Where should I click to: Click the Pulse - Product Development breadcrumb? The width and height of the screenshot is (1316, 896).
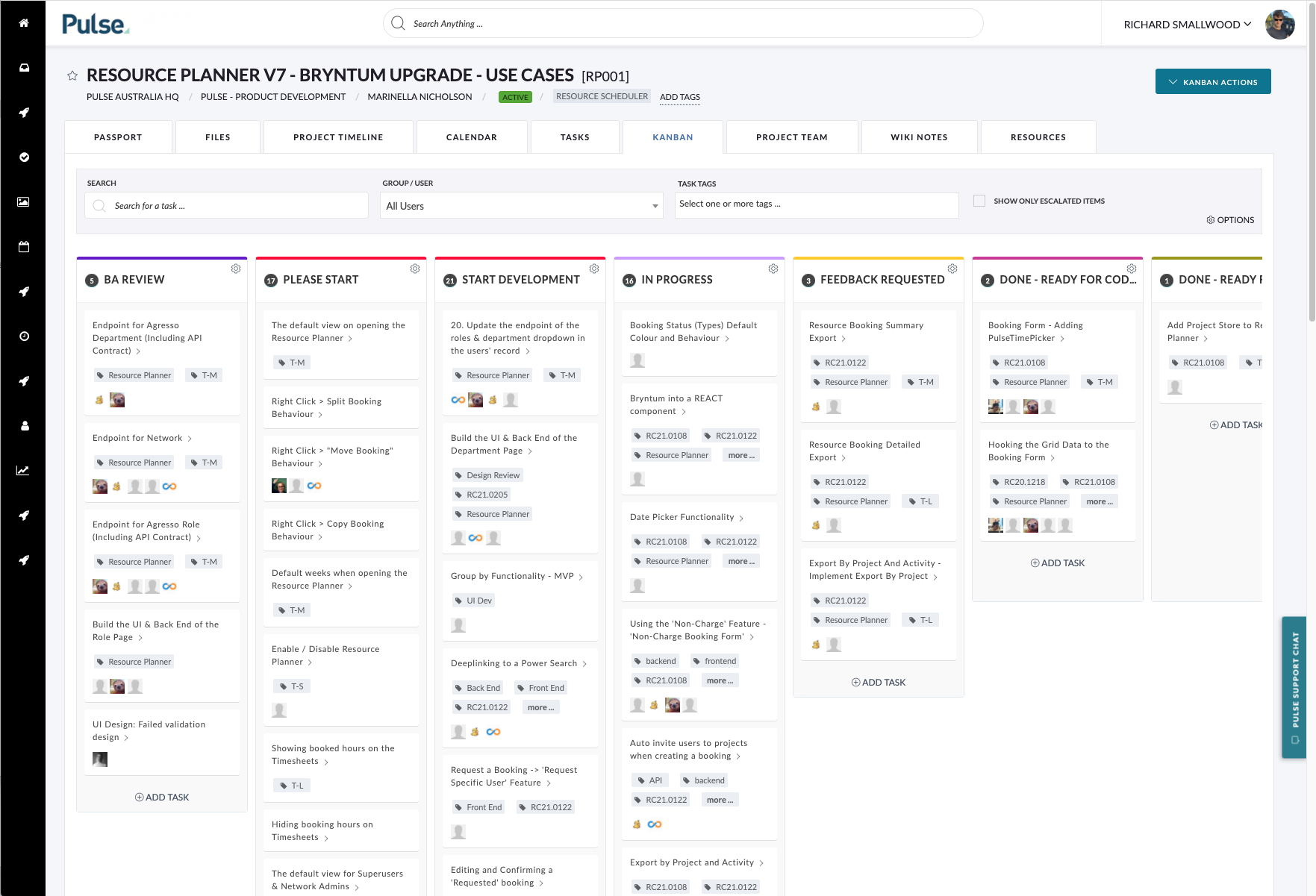coord(273,97)
